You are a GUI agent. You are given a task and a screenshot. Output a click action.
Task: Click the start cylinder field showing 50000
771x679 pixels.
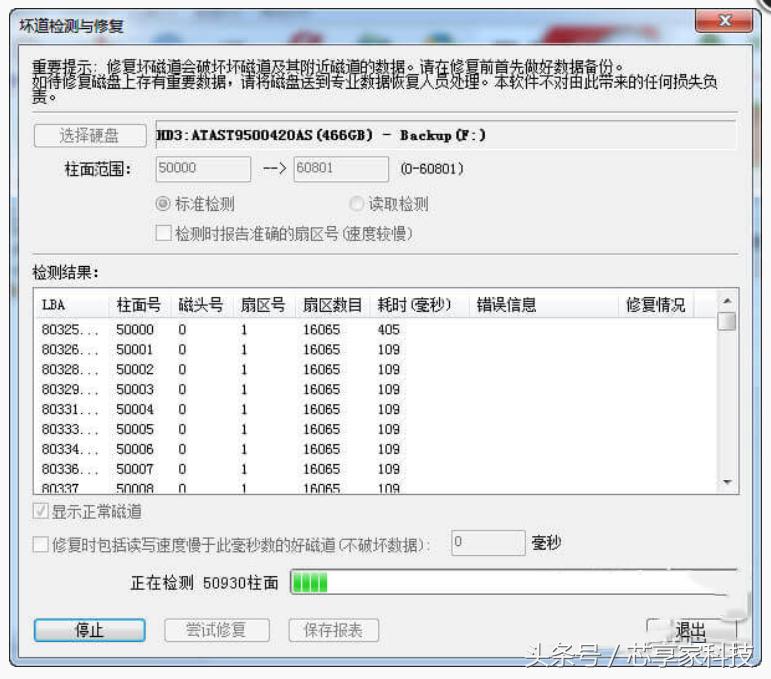tap(203, 169)
